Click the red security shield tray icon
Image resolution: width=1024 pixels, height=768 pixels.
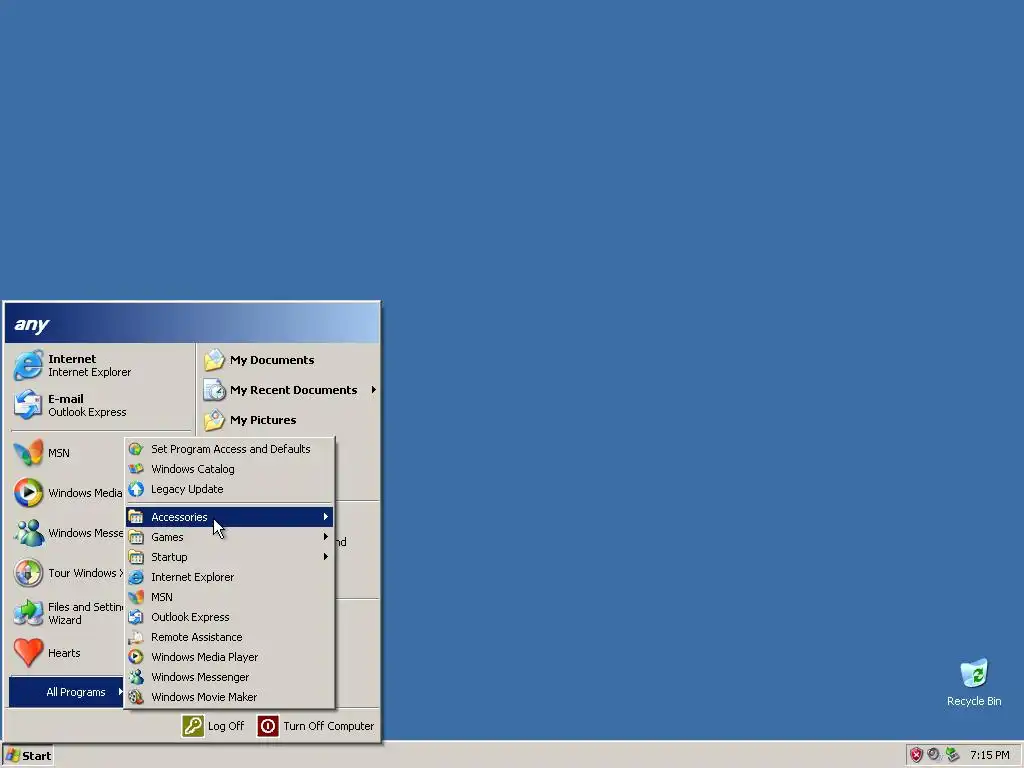coord(916,755)
